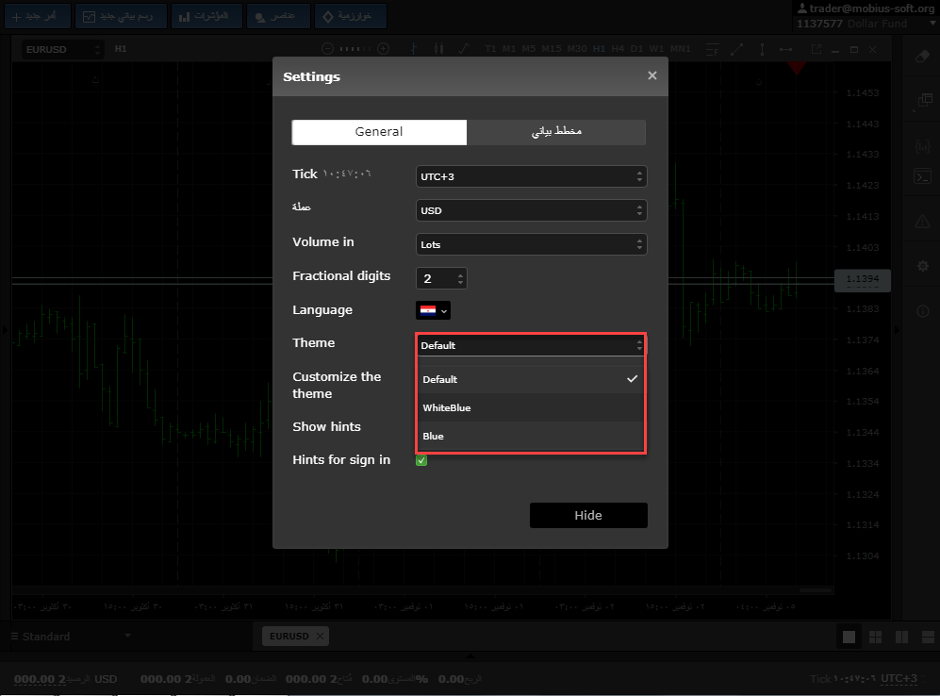Switch to the General tab
The height and width of the screenshot is (696, 940).
[379, 132]
